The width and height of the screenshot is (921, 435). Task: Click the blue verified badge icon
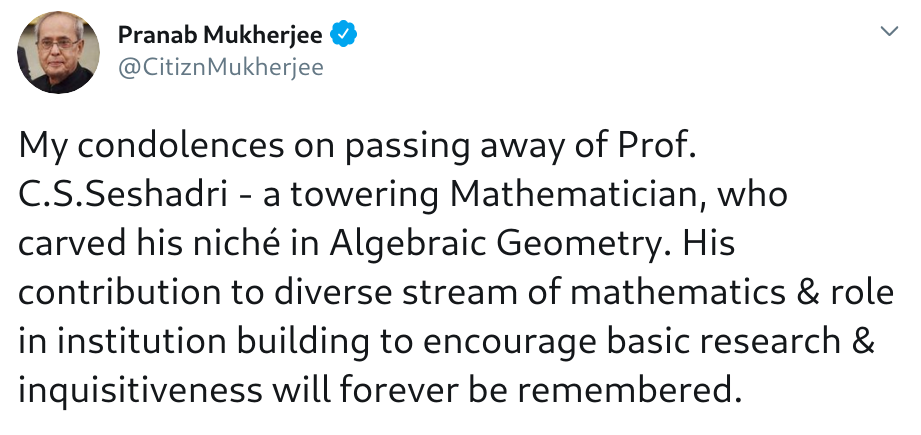pyautogui.click(x=344, y=35)
